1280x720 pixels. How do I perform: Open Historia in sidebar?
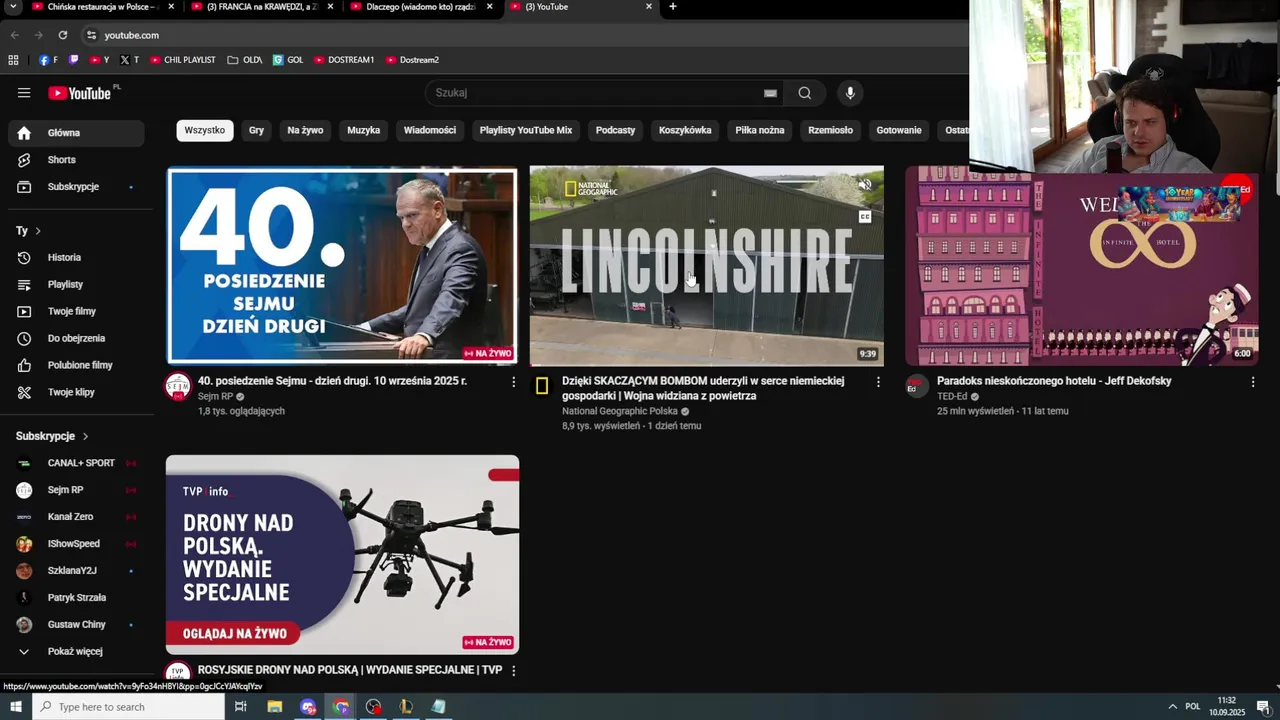click(77, 258)
